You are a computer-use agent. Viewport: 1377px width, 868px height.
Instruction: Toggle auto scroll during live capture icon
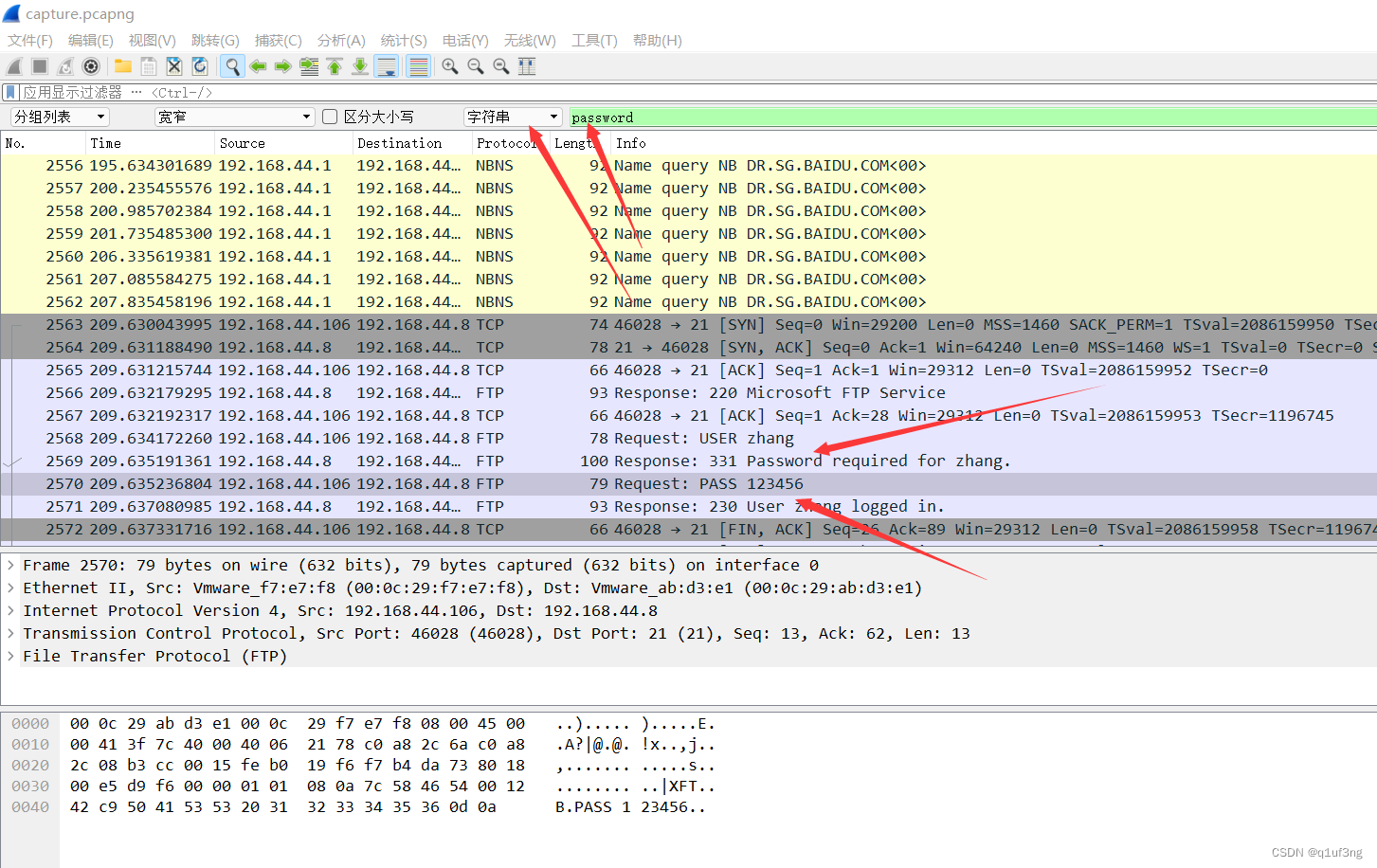[387, 66]
